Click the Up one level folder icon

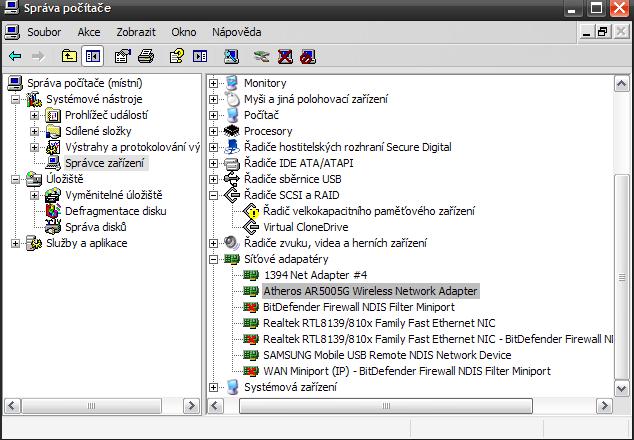pos(69,57)
